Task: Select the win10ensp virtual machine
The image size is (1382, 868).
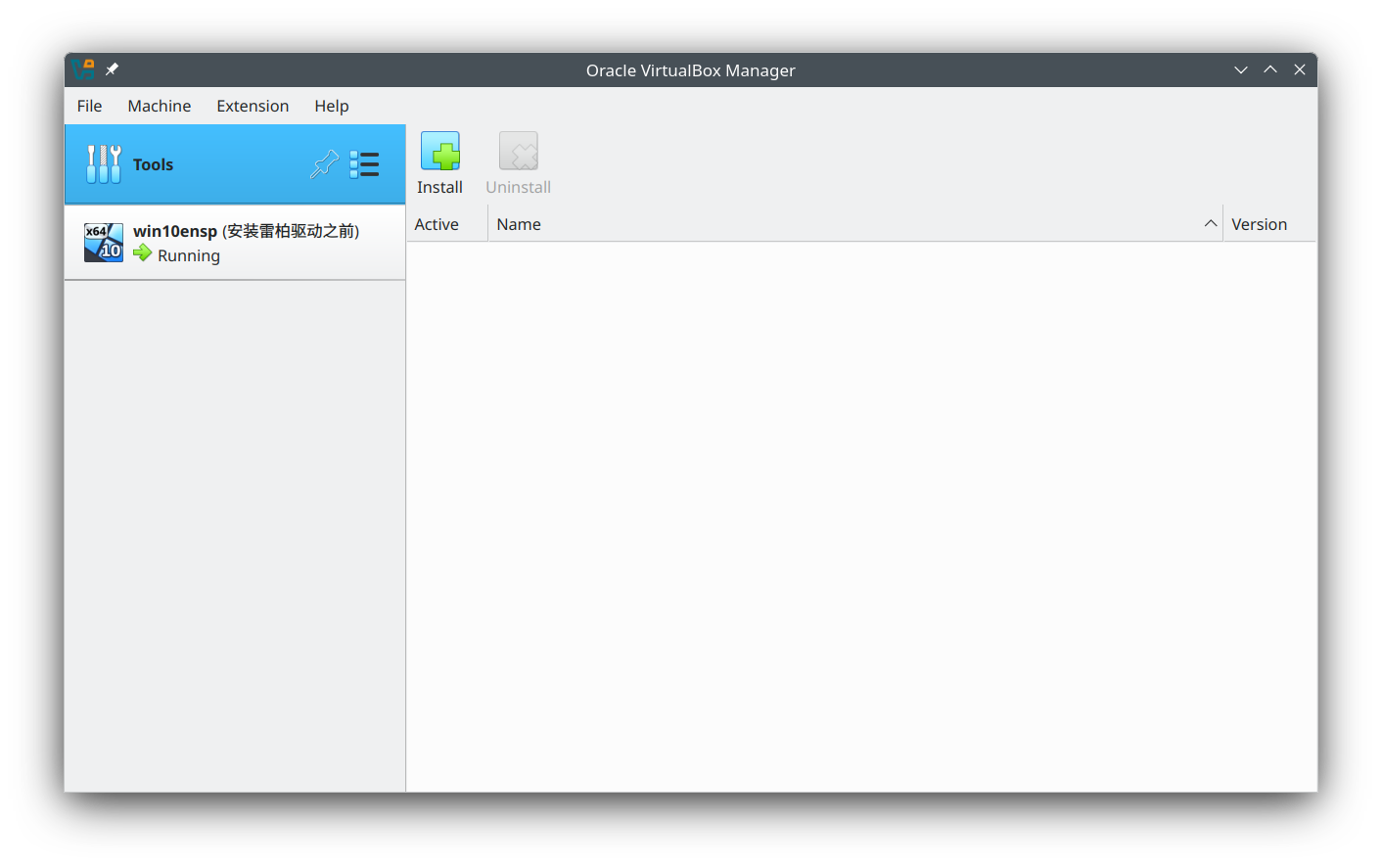Action: pos(235,242)
